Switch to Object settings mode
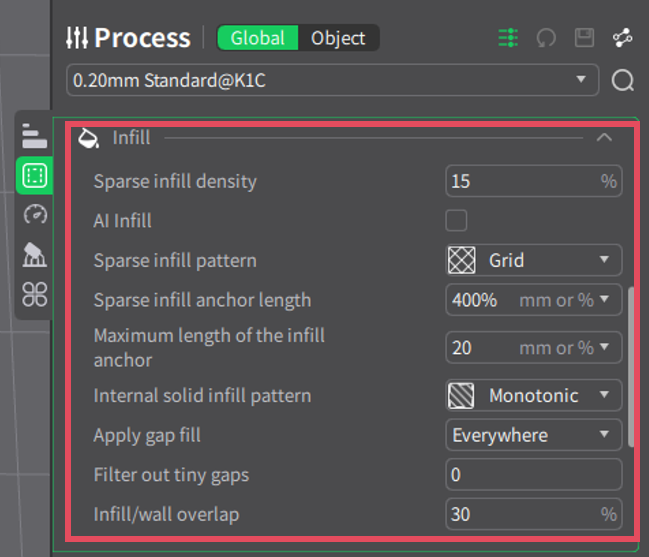Image resolution: width=649 pixels, height=557 pixels. pos(338,38)
